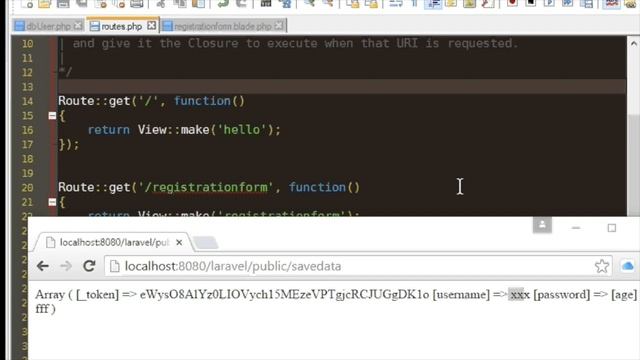Close the localhost Chrome tab
The image size is (640, 360).
pyautogui.click(x=179, y=242)
